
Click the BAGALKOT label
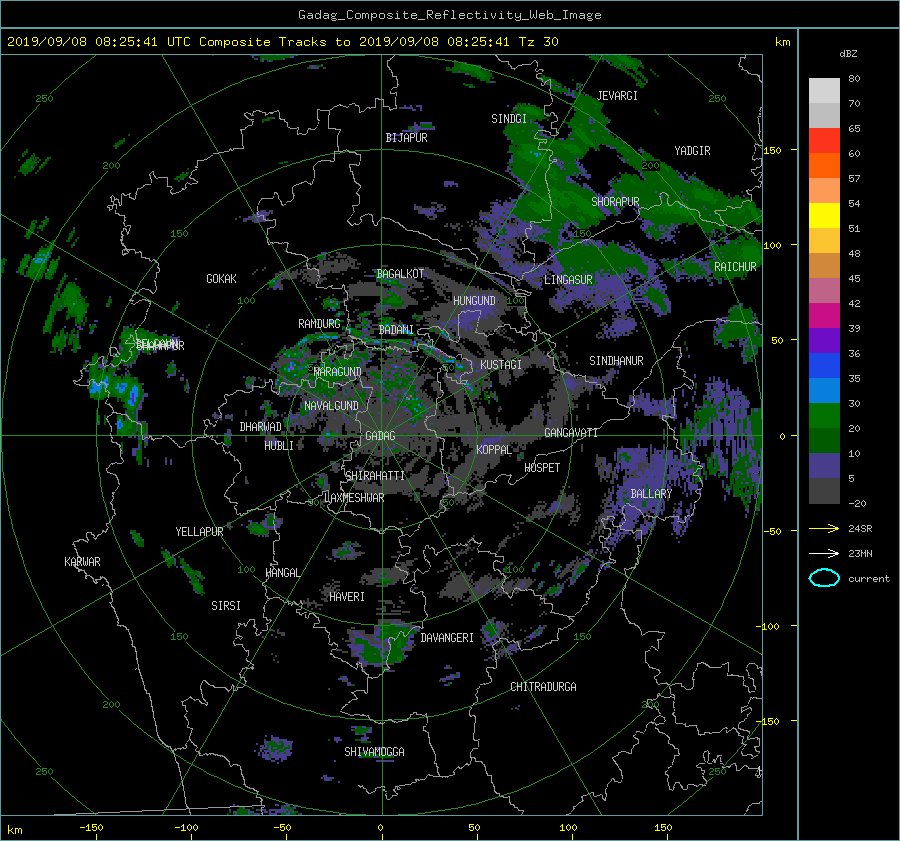(400, 274)
